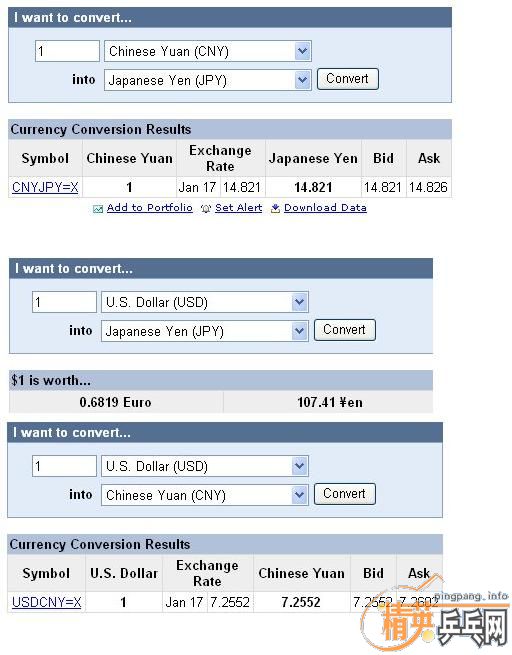Follow the Set Alert link

[238, 208]
